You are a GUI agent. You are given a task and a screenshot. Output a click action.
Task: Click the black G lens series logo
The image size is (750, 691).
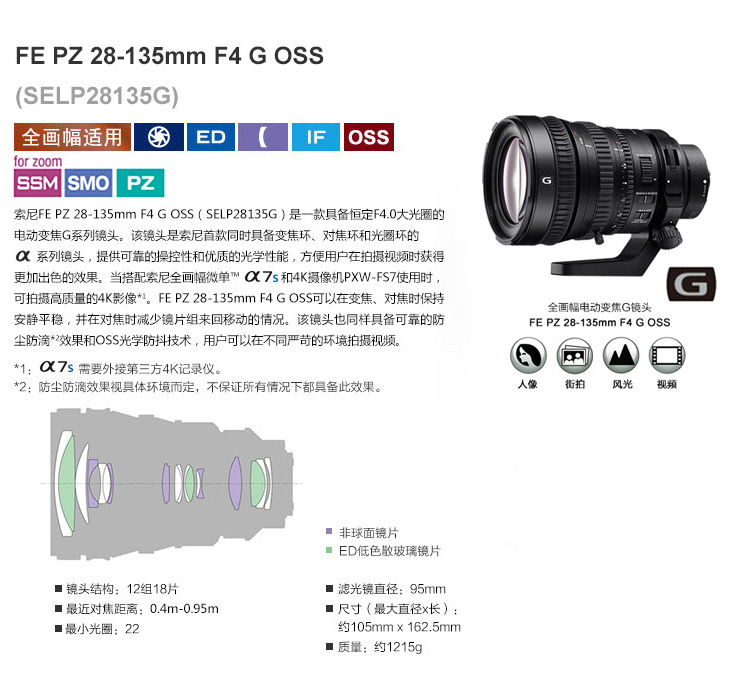pos(691,284)
